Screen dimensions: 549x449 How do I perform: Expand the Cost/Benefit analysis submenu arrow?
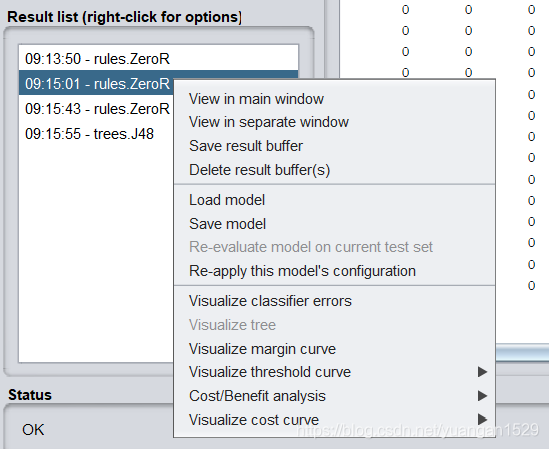click(482, 396)
